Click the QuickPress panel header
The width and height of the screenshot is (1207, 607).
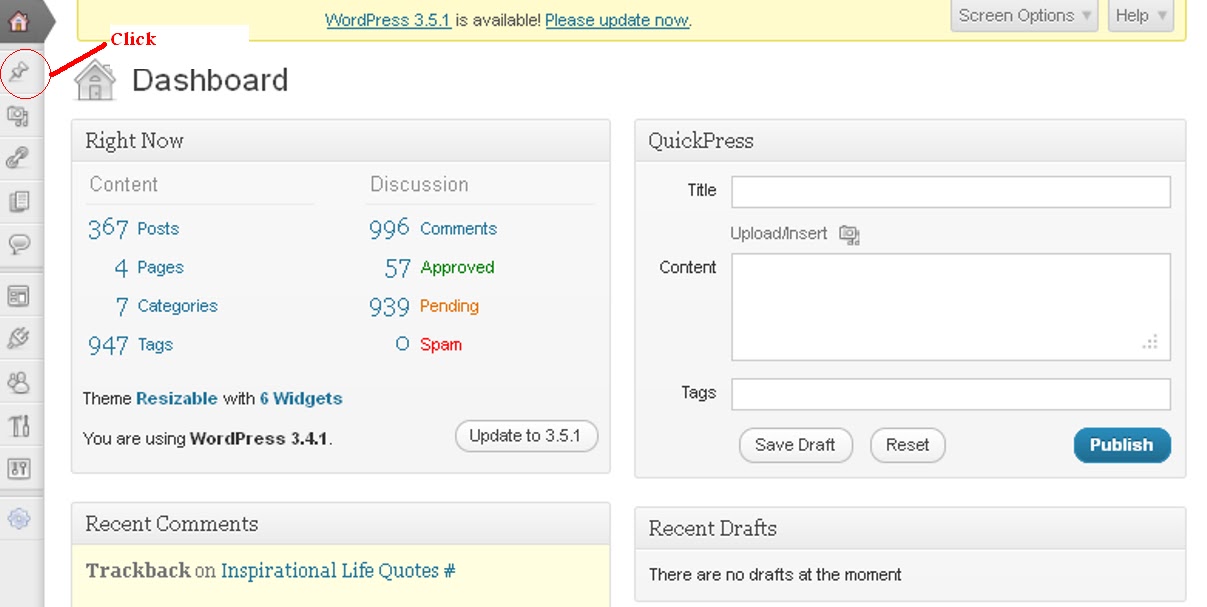pyautogui.click(x=910, y=141)
